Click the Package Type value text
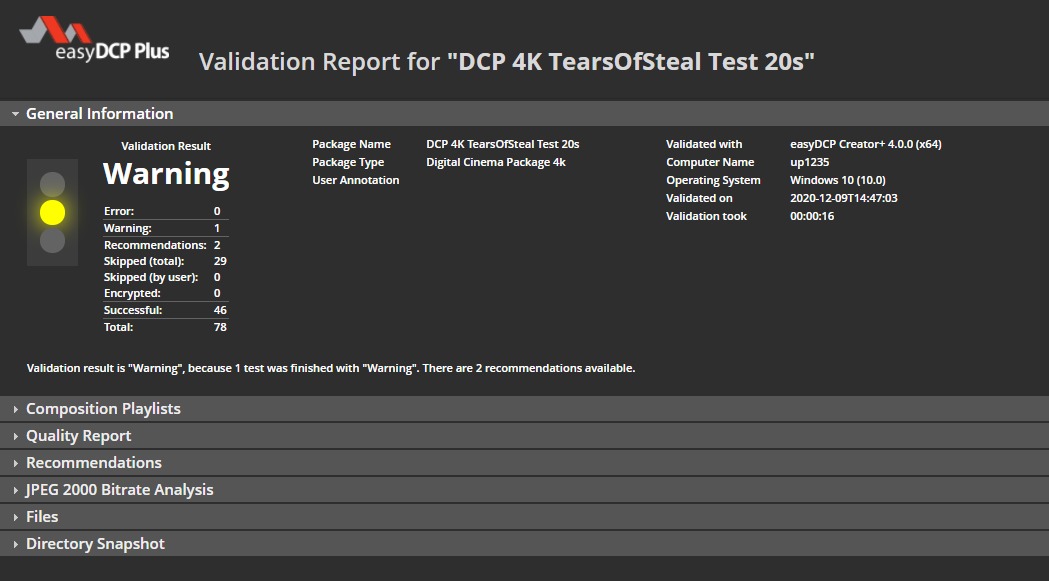Screen dimensions: 1049x581 pyautogui.click(x=495, y=162)
